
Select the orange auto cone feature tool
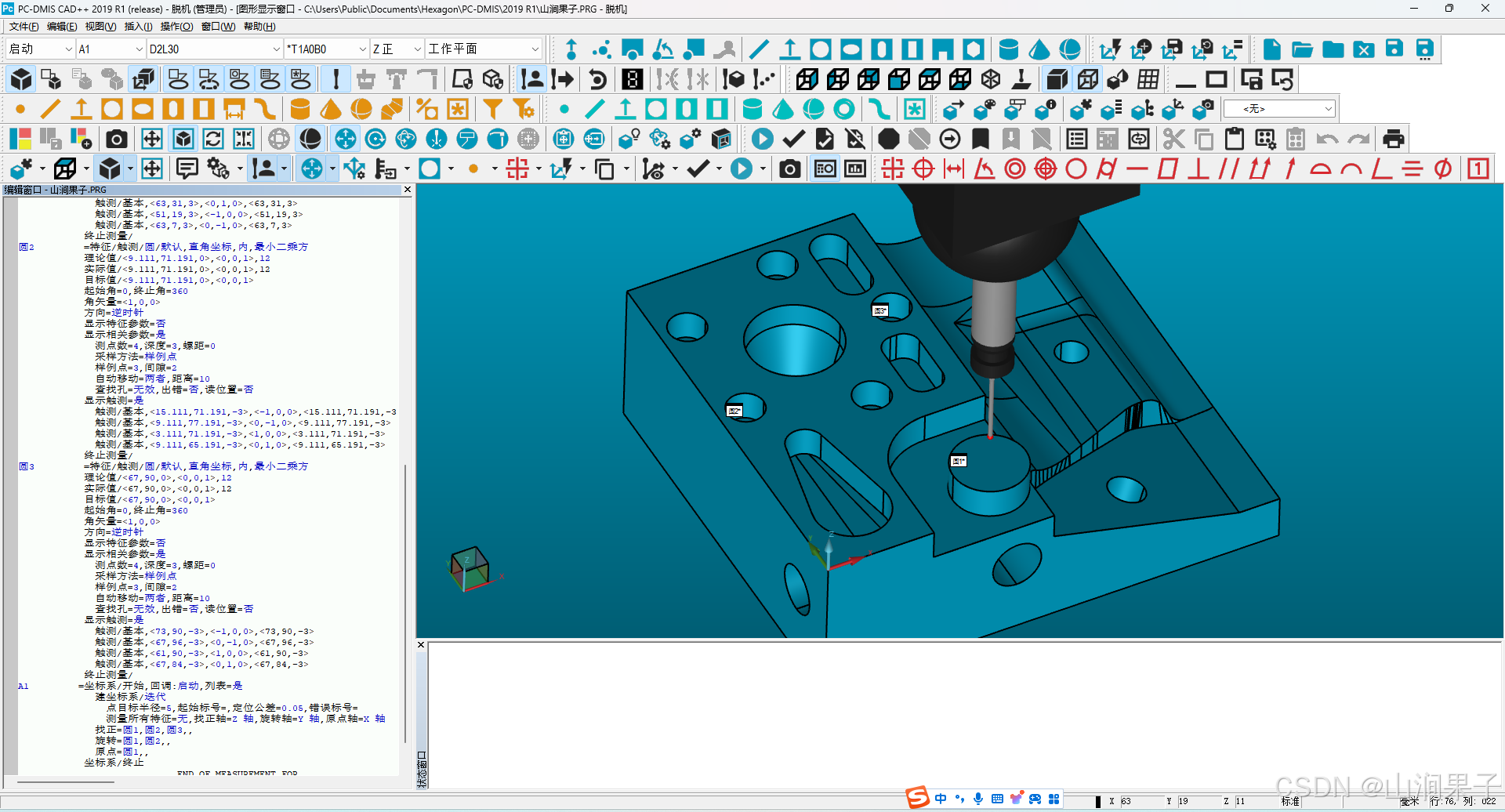pos(330,109)
